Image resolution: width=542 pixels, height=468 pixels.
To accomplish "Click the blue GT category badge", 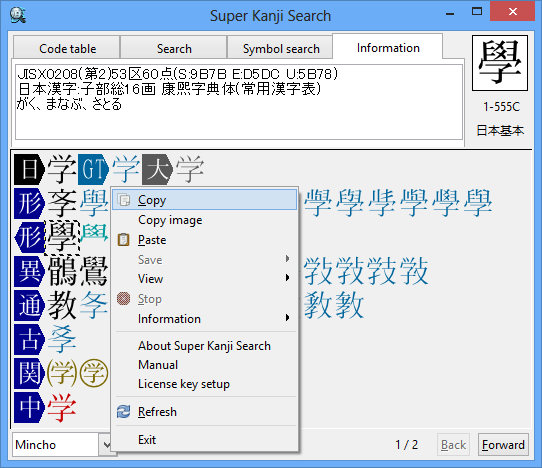I will coord(93,169).
